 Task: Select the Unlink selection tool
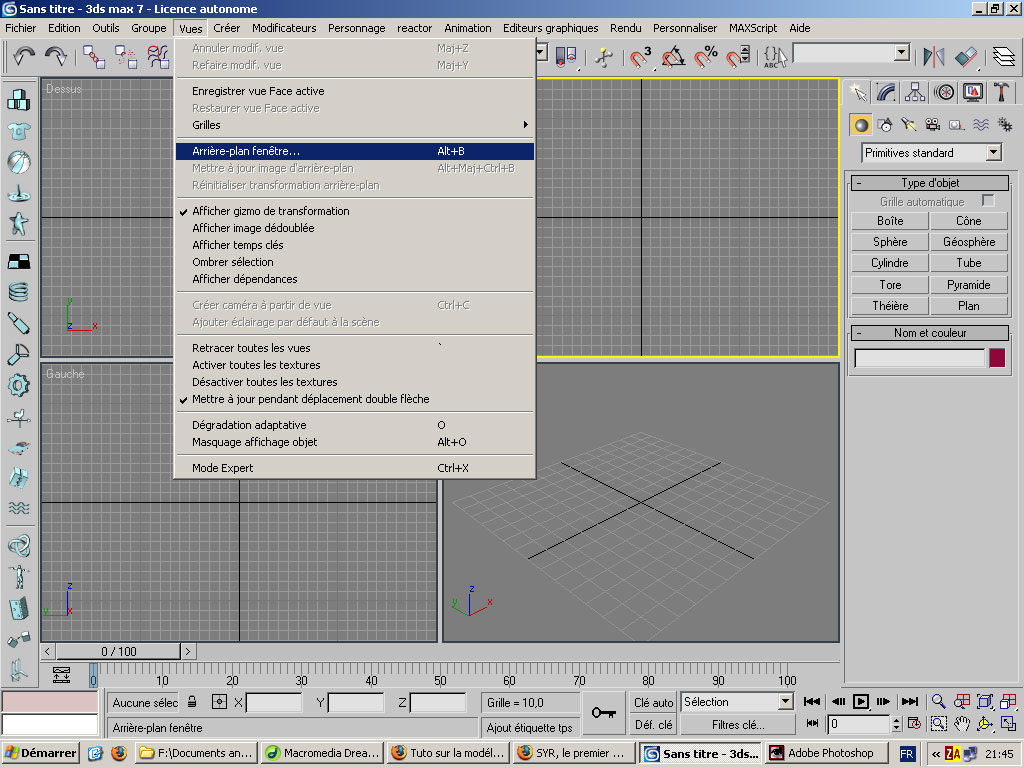coord(126,57)
